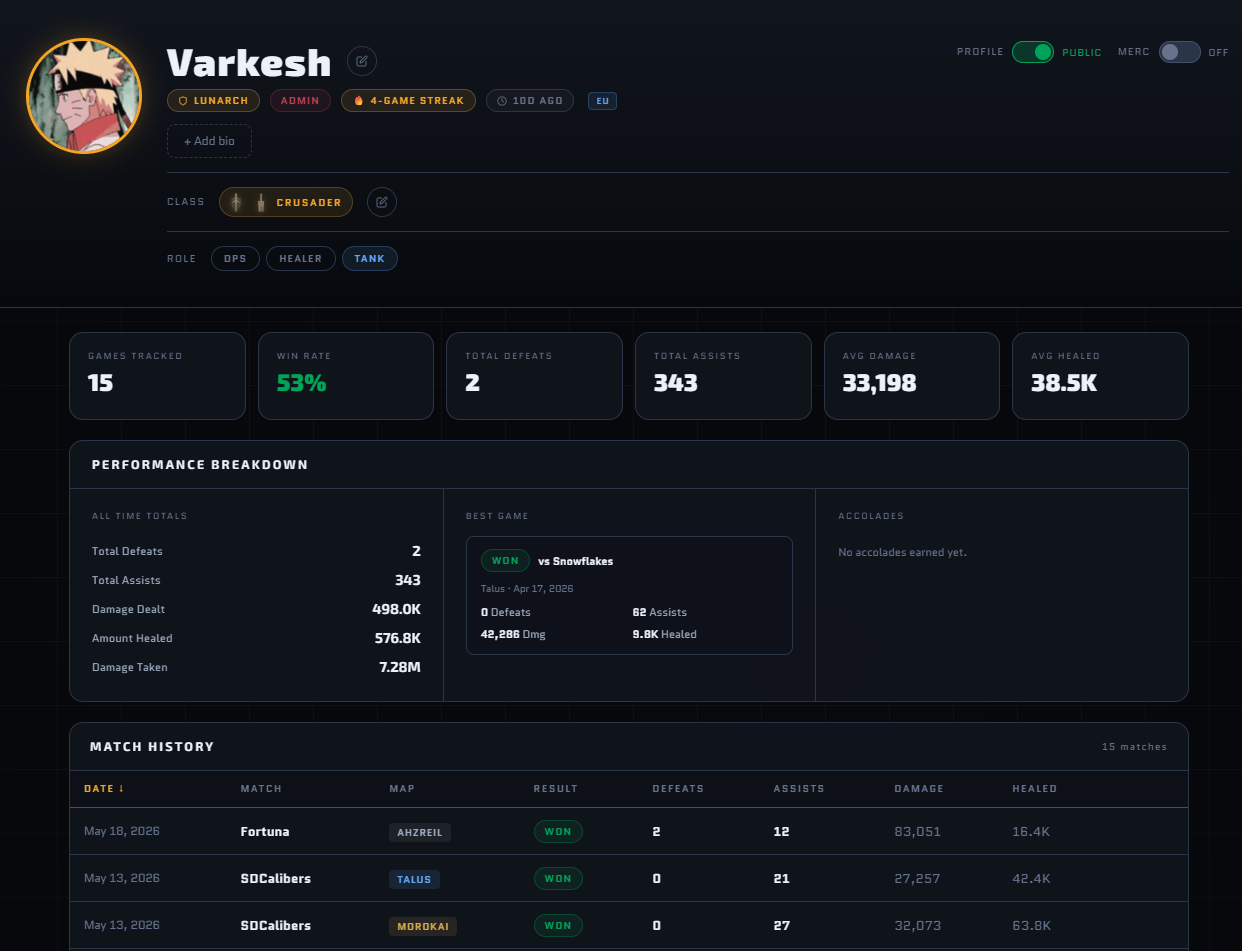This screenshot has width=1242, height=951.
Task: Click the Map column header
Action: point(402,788)
